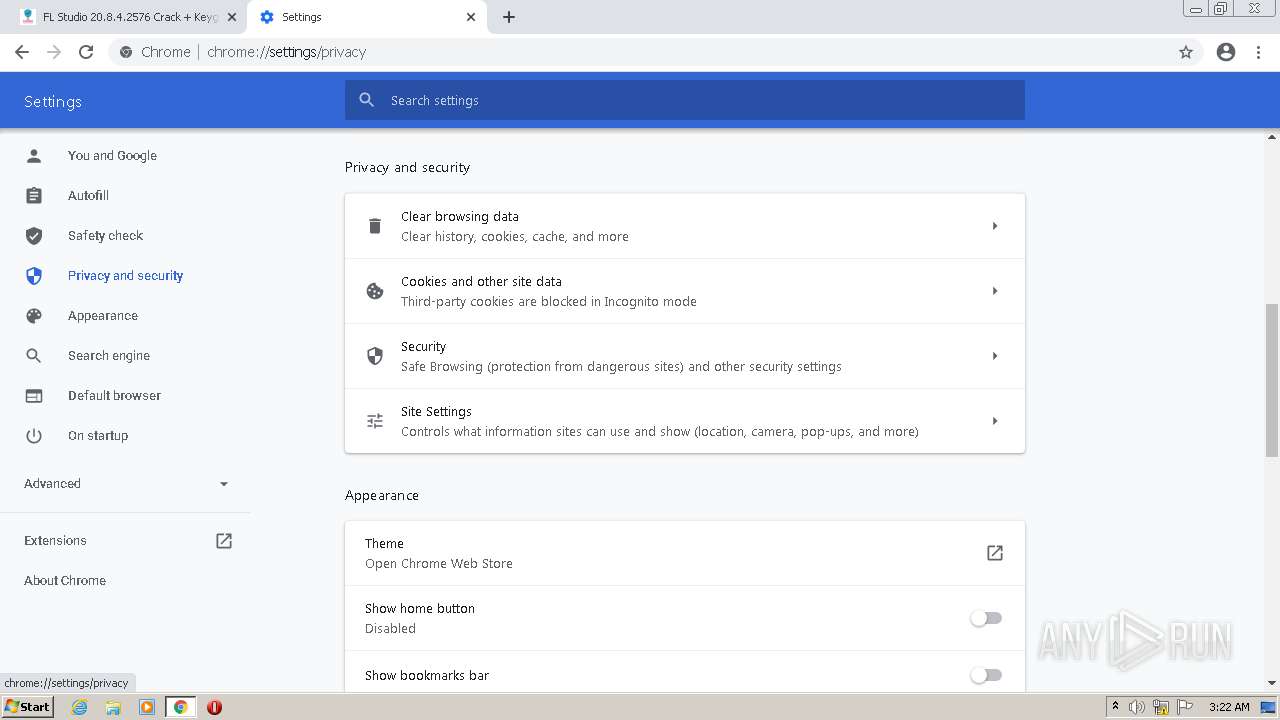Viewport: 1280px width, 720px height.
Task: Click the search icon for Search engine
Action: (34, 355)
